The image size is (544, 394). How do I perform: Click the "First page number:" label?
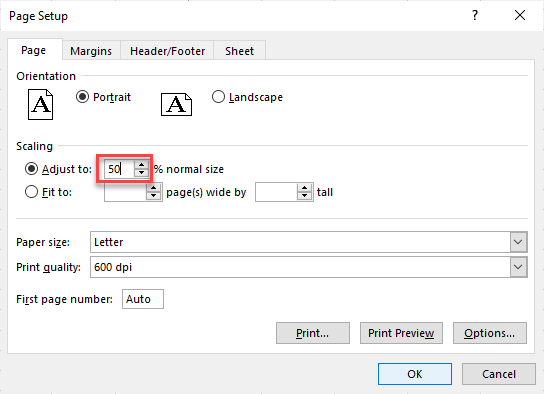(64, 299)
